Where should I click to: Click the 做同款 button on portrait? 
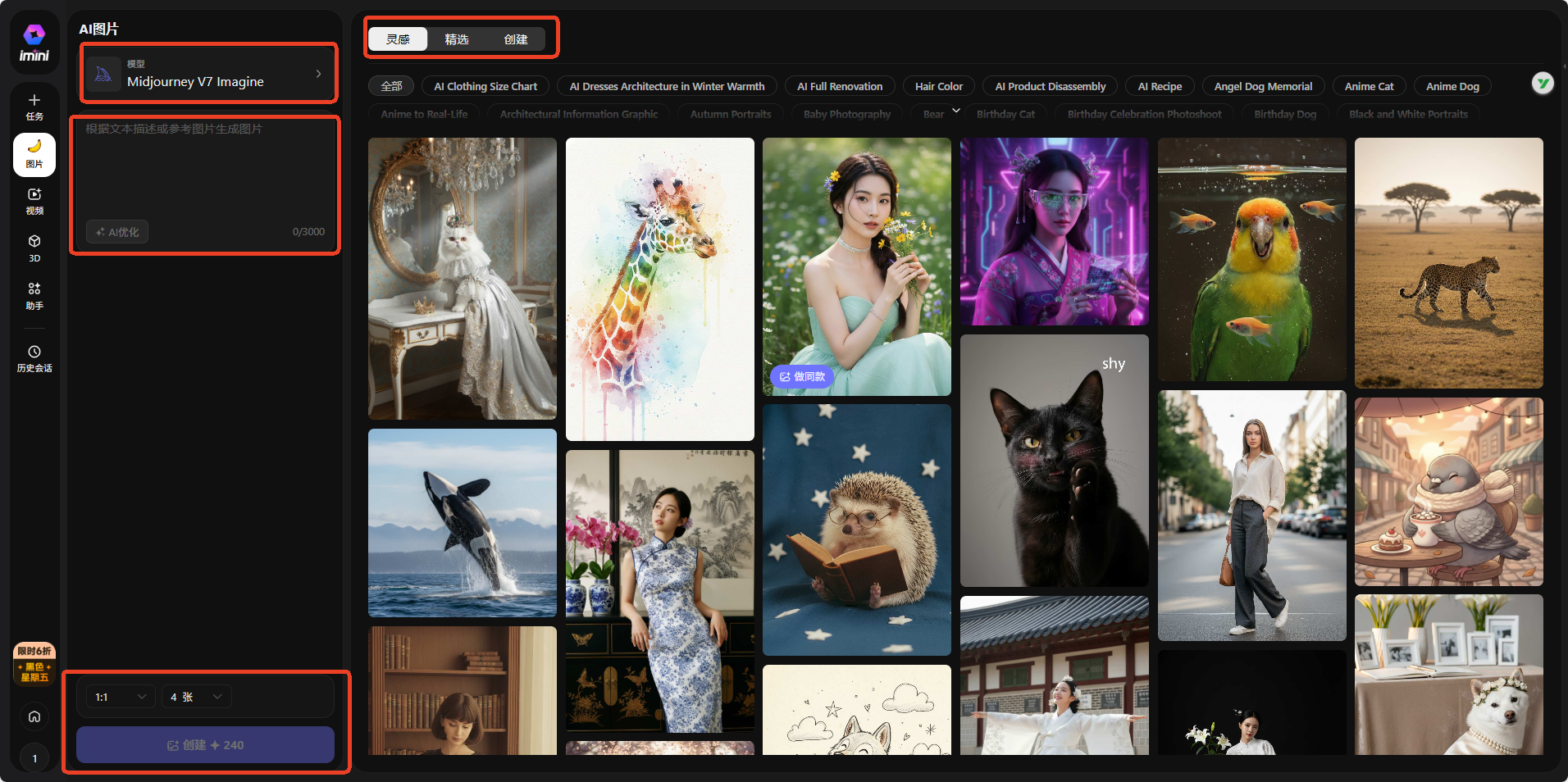click(802, 376)
